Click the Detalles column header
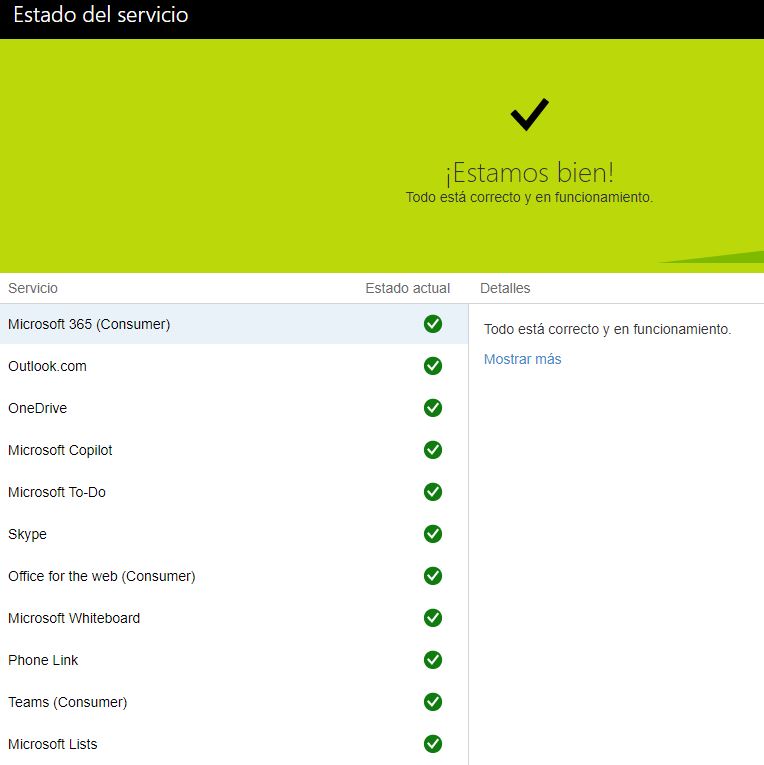Viewport: 764px width, 765px height. click(x=505, y=288)
